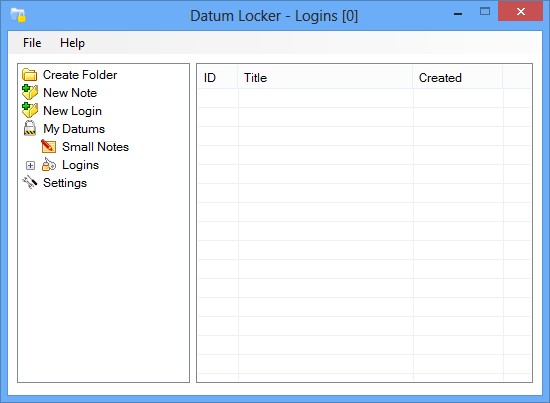Viewport: 550px width, 403px height.
Task: Select the Settings label in tree
Action: (65, 183)
